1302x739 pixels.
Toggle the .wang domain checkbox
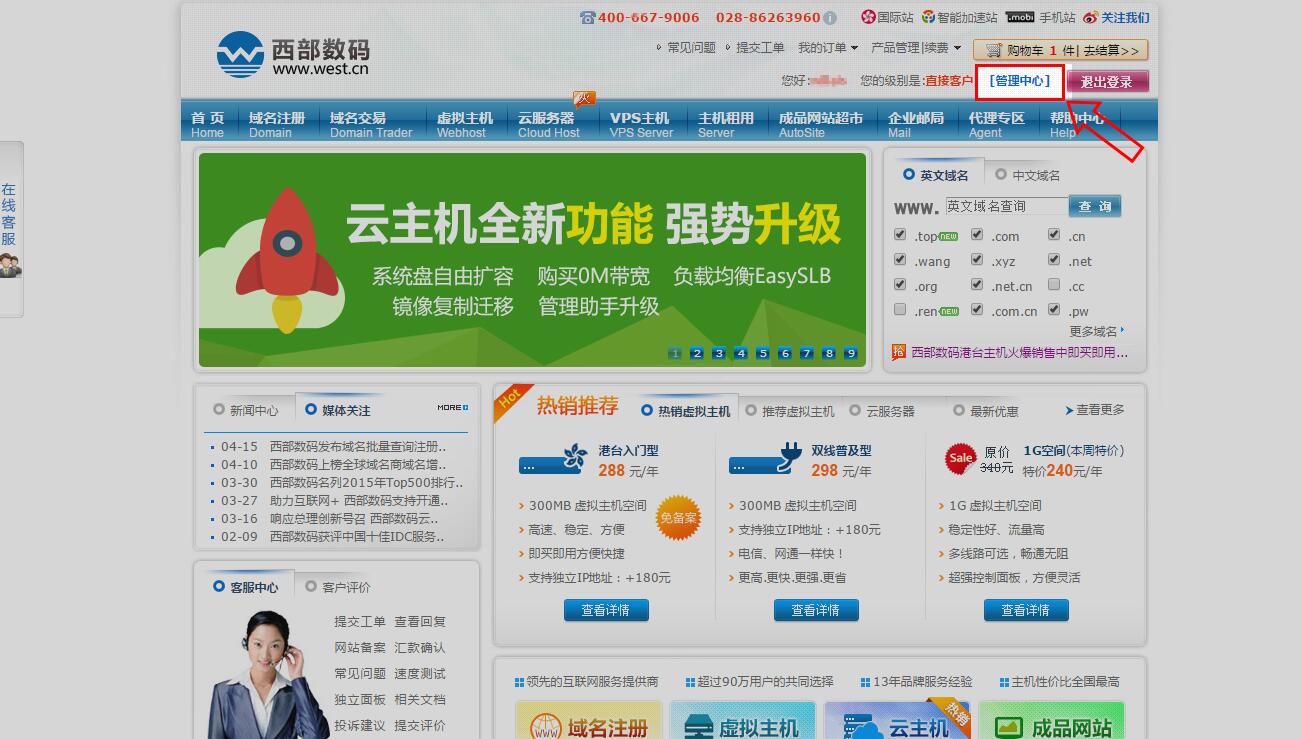point(900,260)
